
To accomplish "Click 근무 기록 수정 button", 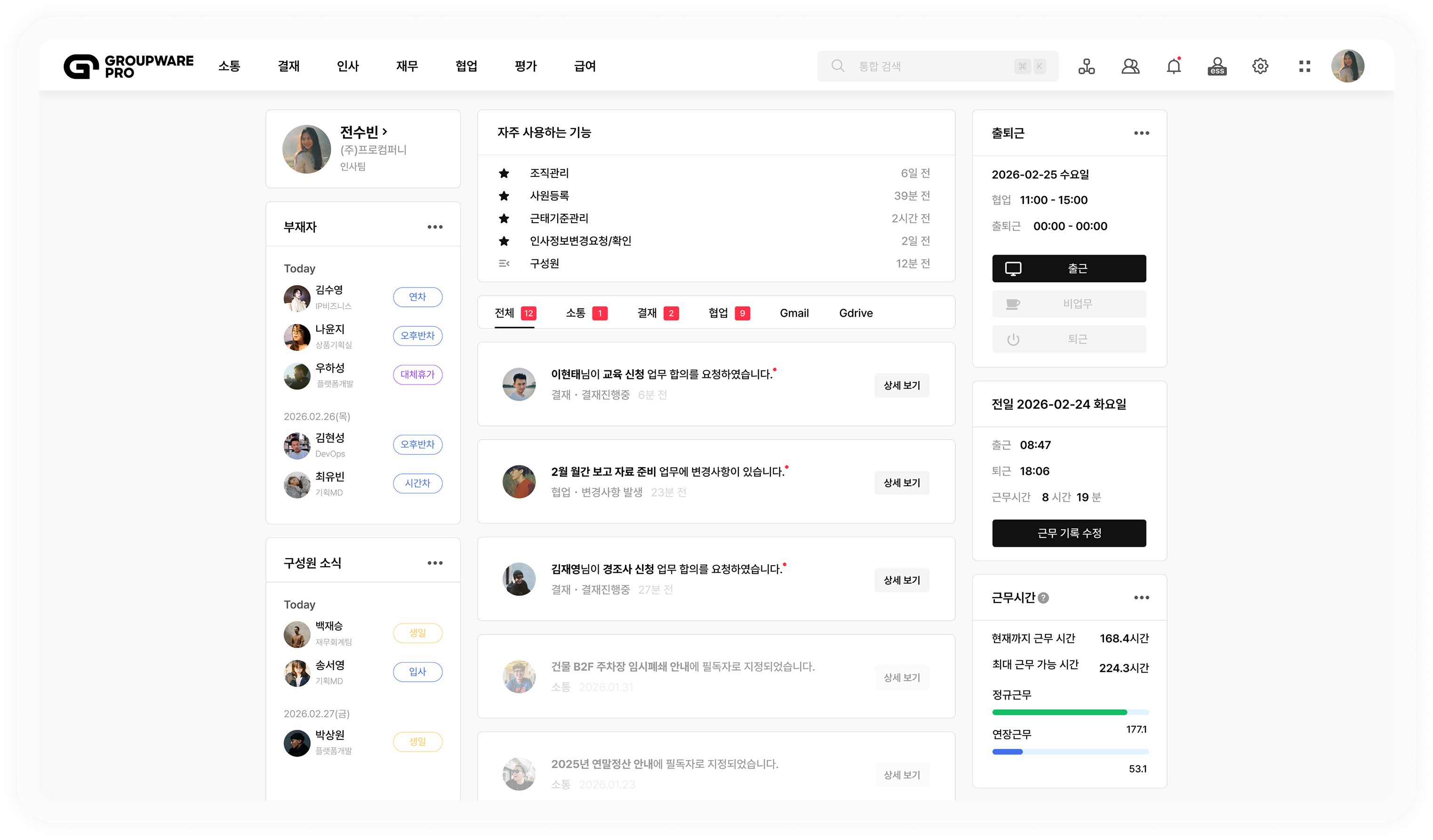I will 1069,533.
